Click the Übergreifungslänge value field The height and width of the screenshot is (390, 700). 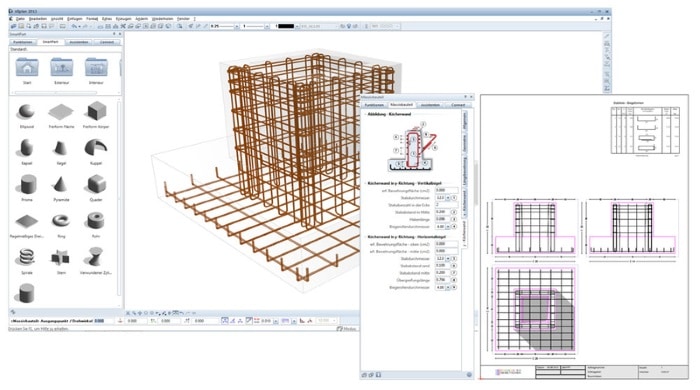coord(443,280)
